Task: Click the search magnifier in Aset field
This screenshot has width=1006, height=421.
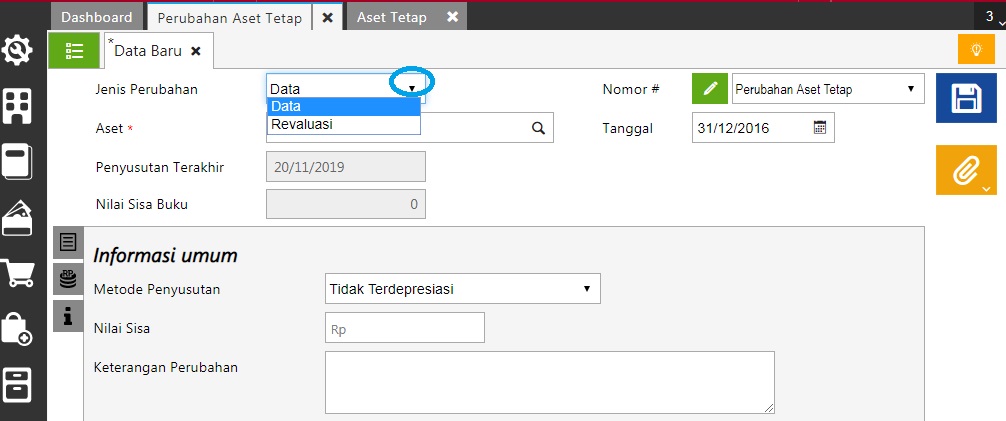Action: (538, 128)
